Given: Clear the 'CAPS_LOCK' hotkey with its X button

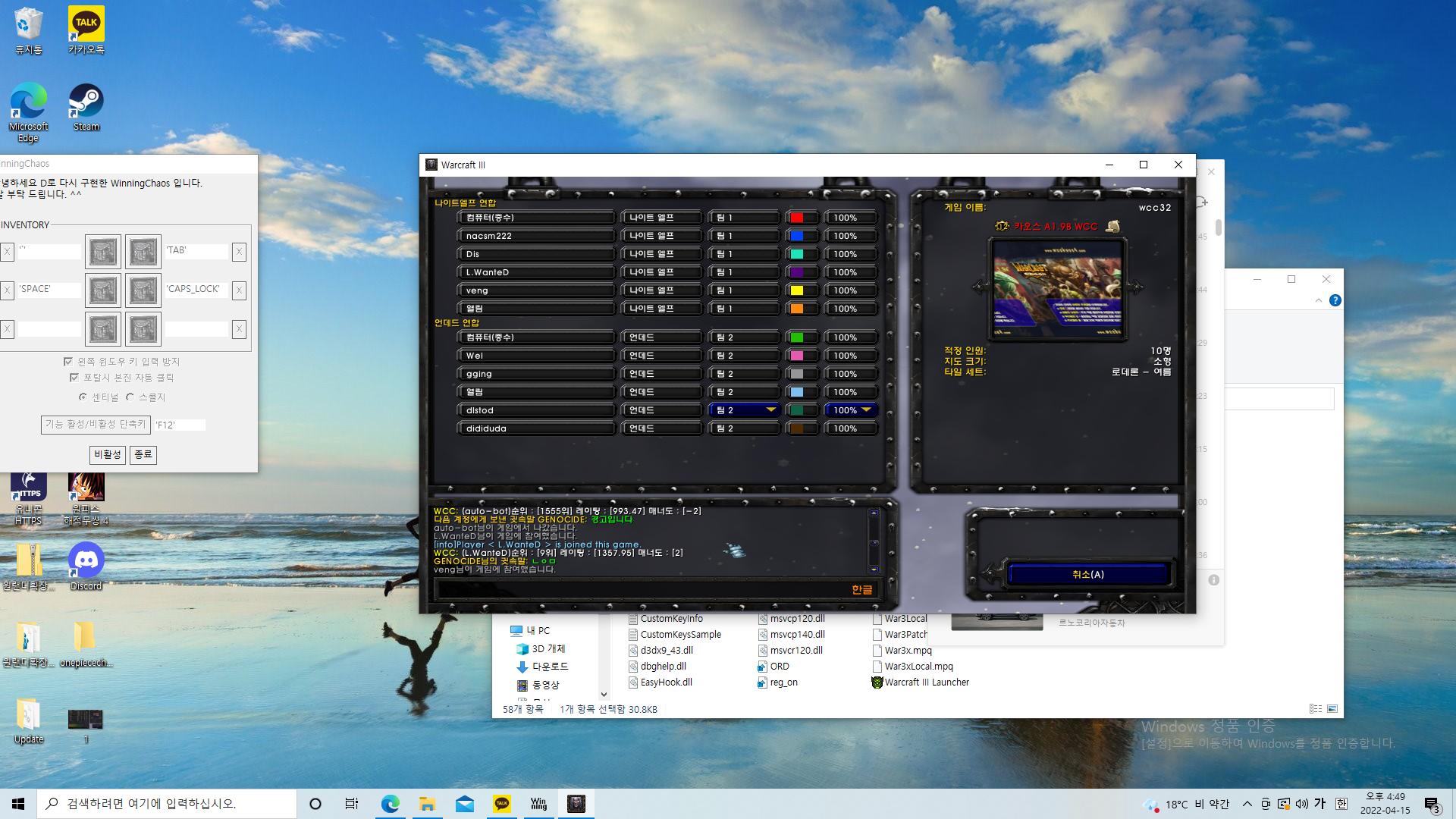Looking at the screenshot, I should 239,290.
